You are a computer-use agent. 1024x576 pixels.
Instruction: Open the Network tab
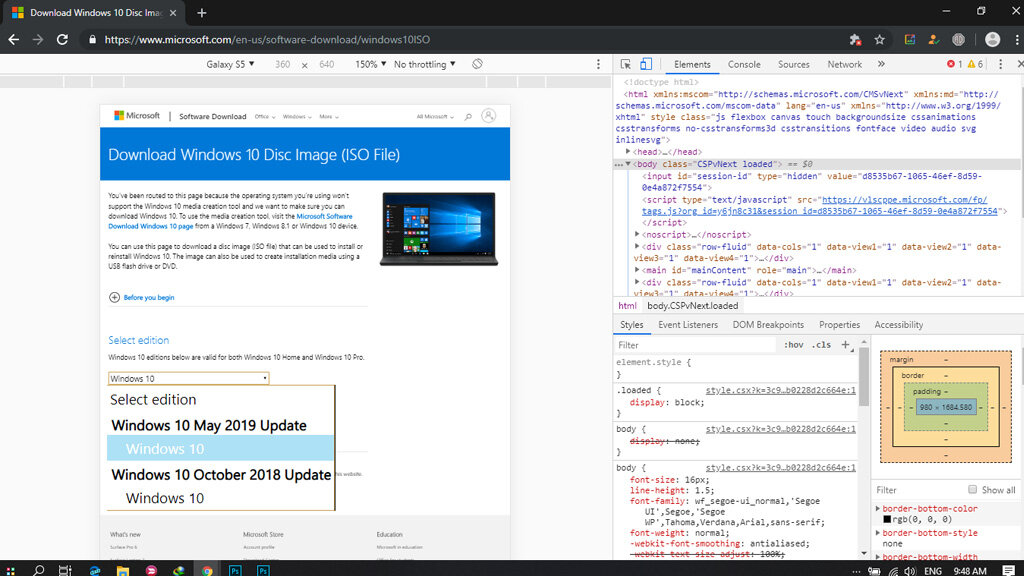[844, 64]
